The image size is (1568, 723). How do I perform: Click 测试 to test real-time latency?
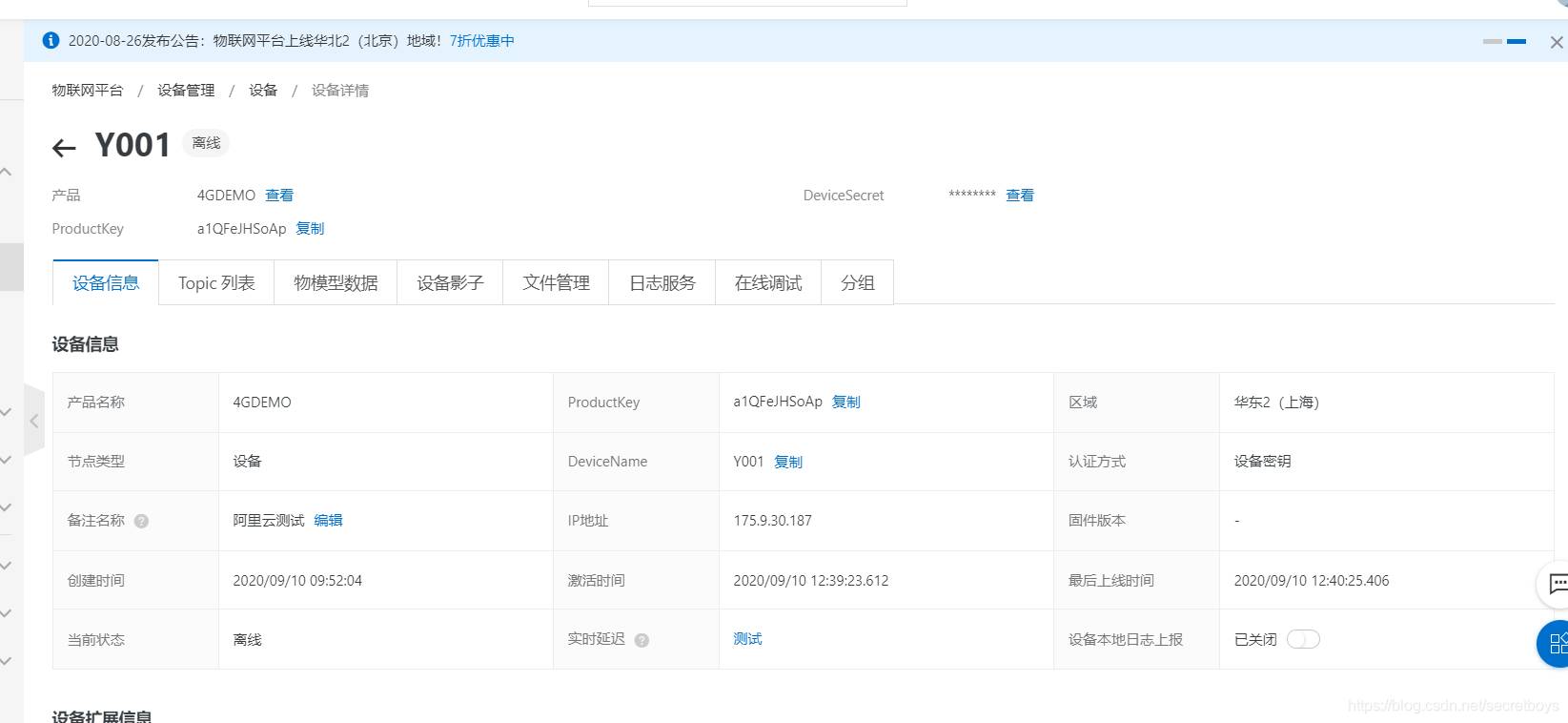click(x=747, y=639)
